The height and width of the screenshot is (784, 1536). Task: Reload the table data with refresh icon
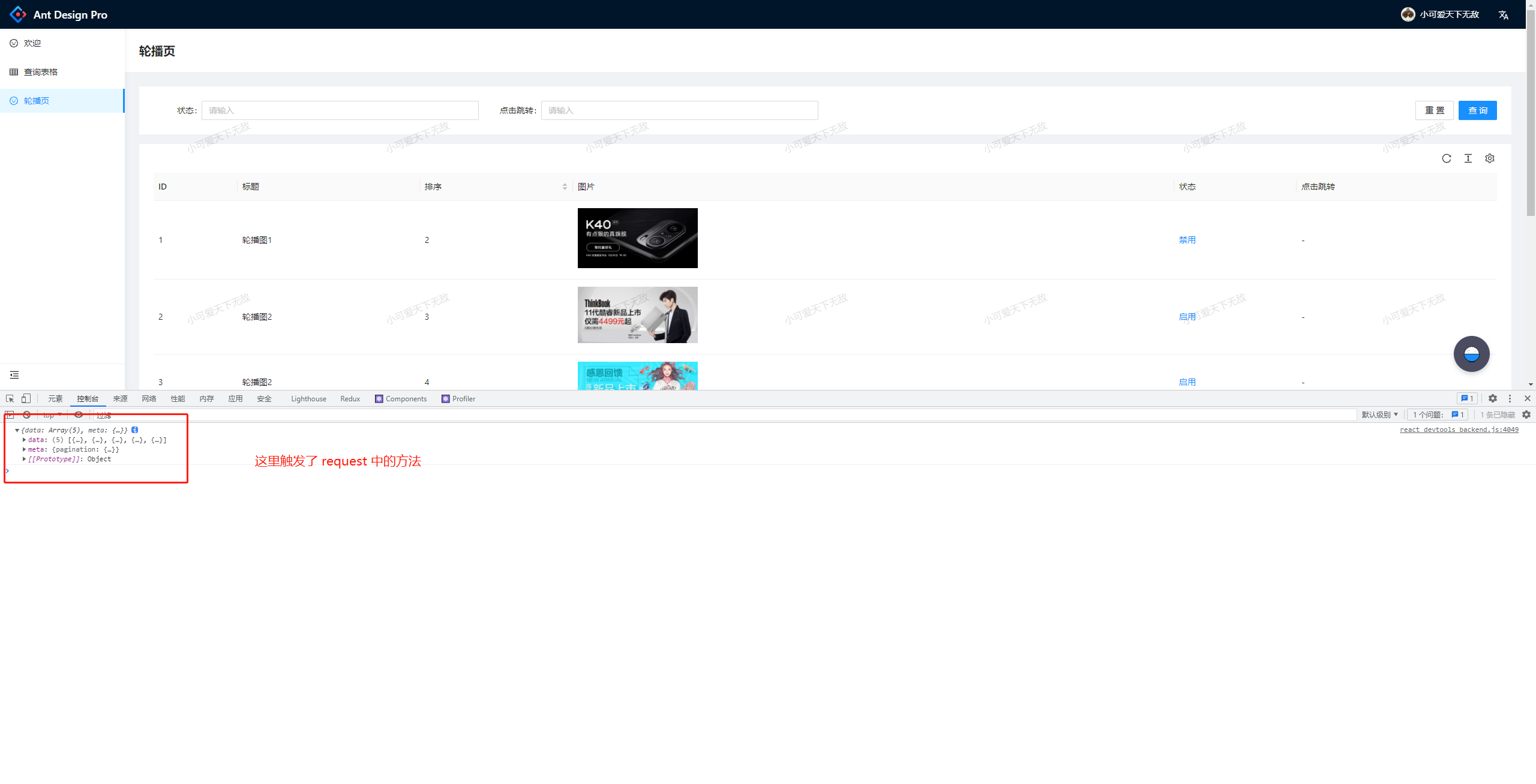[1447, 158]
